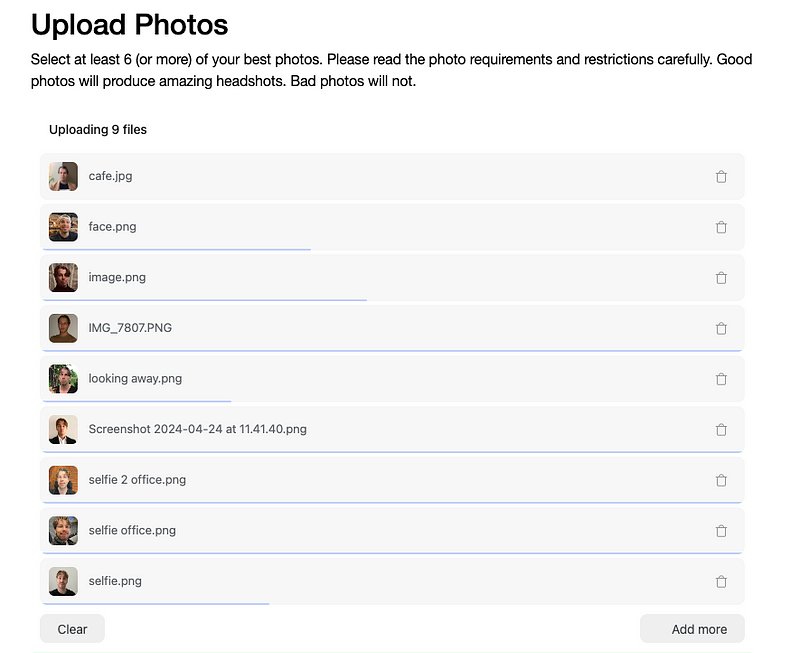The height and width of the screenshot is (653, 800).
Task: Click the Add more button
Action: pyautogui.click(x=692, y=629)
